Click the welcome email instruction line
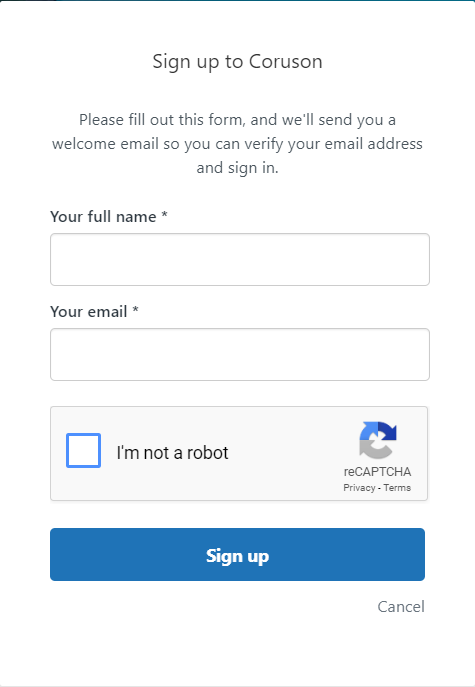475x687 pixels. (x=237, y=144)
